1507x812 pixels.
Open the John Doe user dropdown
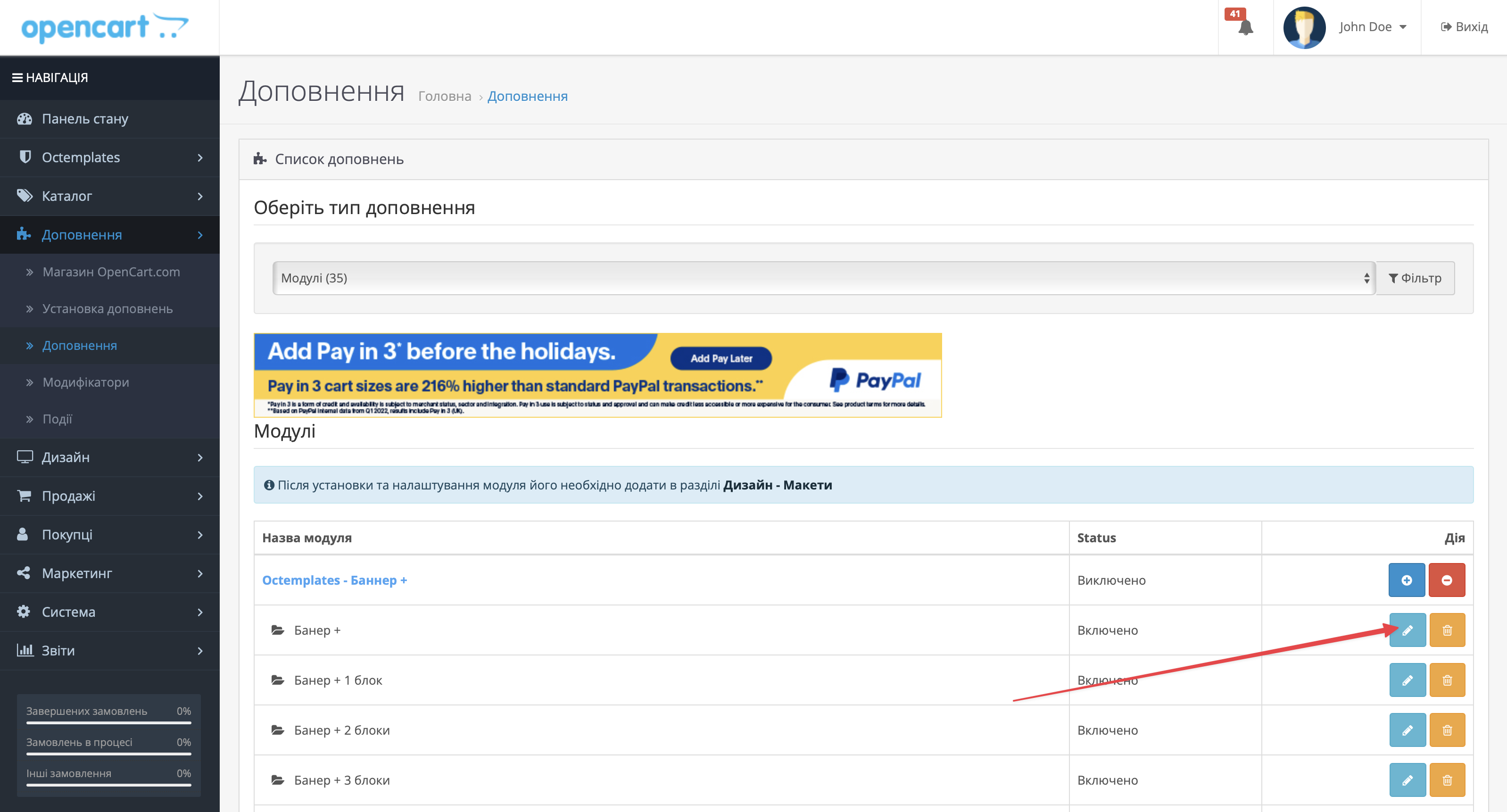pyautogui.click(x=1372, y=27)
